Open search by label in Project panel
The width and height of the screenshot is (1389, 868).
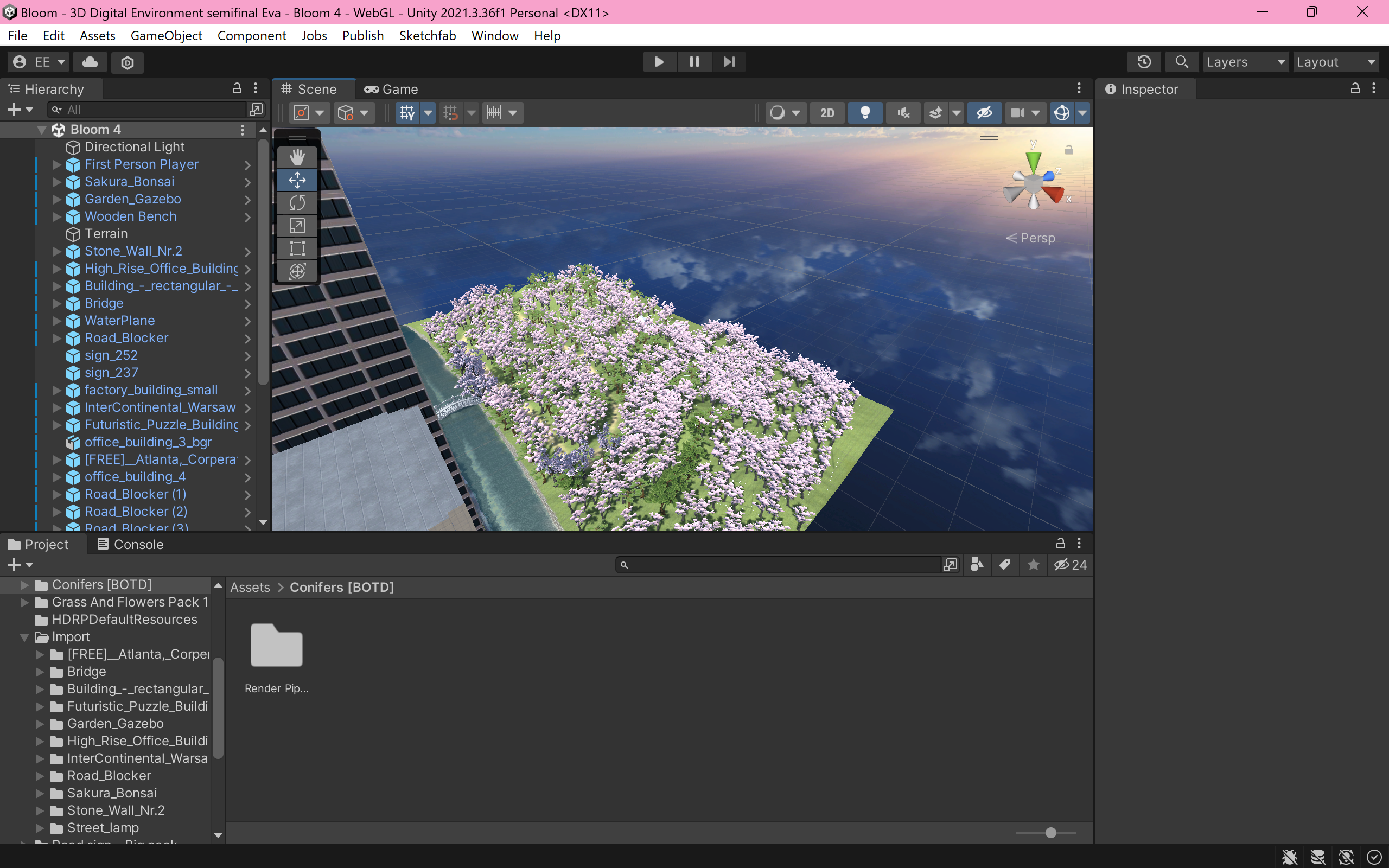click(x=1004, y=565)
